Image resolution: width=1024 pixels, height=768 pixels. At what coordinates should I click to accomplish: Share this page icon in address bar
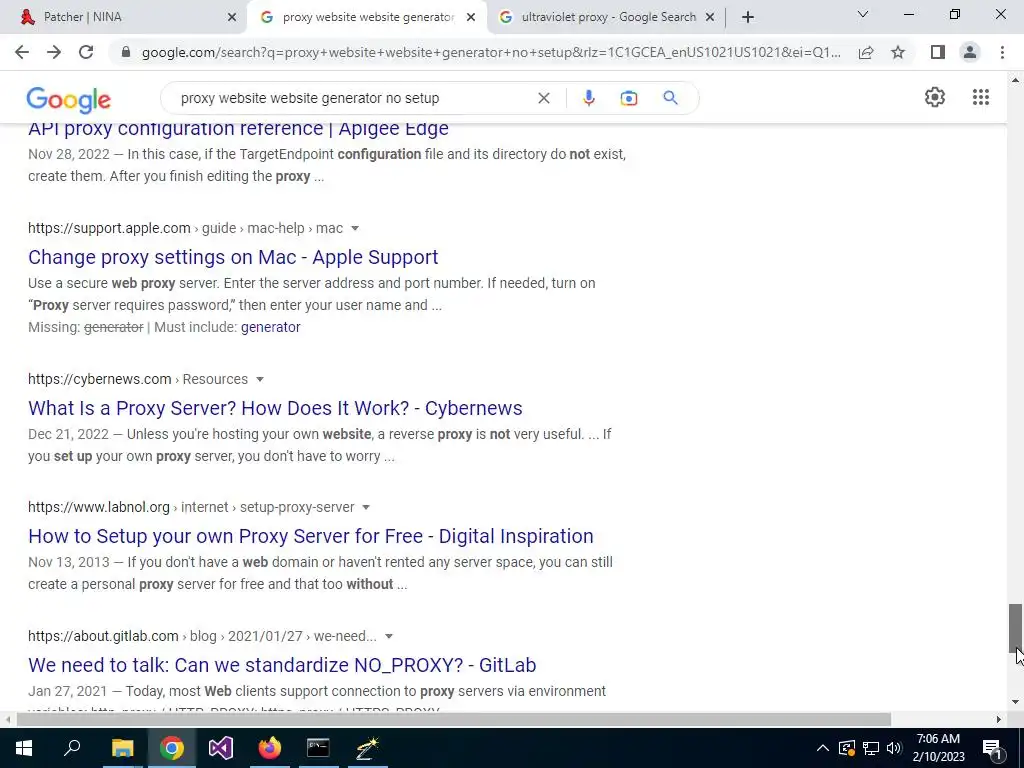click(866, 52)
